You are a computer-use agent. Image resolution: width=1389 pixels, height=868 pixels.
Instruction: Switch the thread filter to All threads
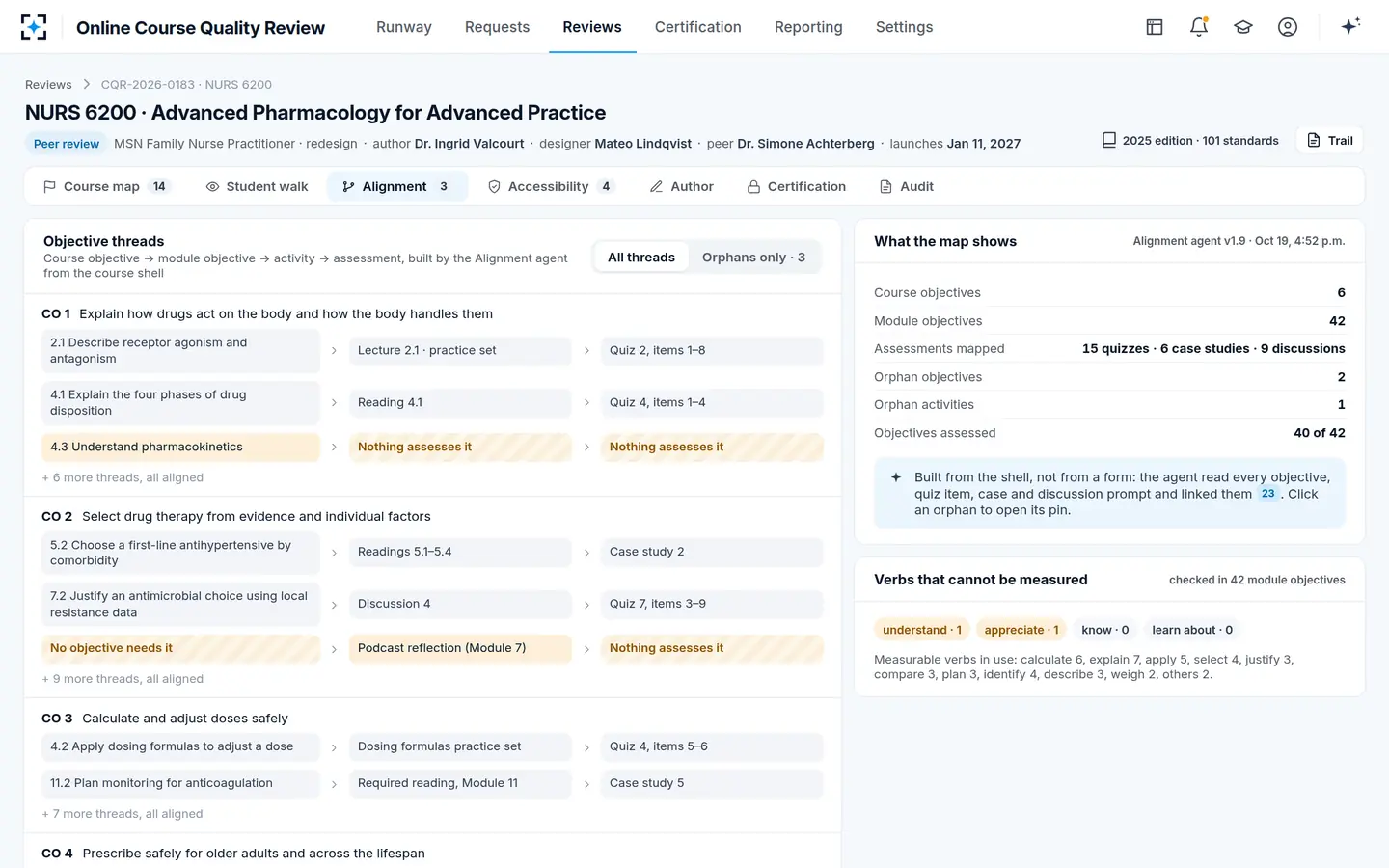[x=641, y=257]
